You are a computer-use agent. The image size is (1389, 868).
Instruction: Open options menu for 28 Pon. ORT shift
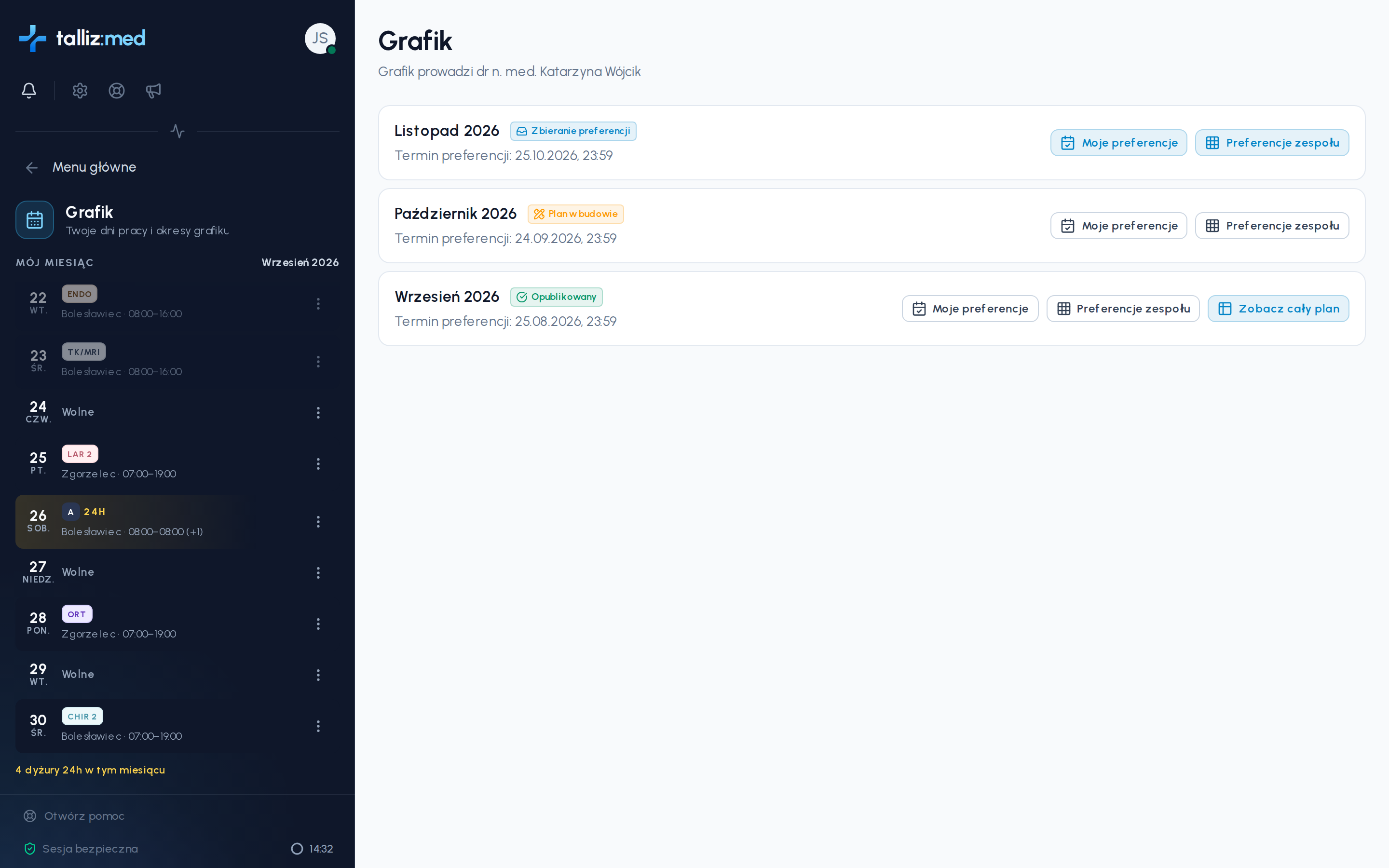point(318,624)
